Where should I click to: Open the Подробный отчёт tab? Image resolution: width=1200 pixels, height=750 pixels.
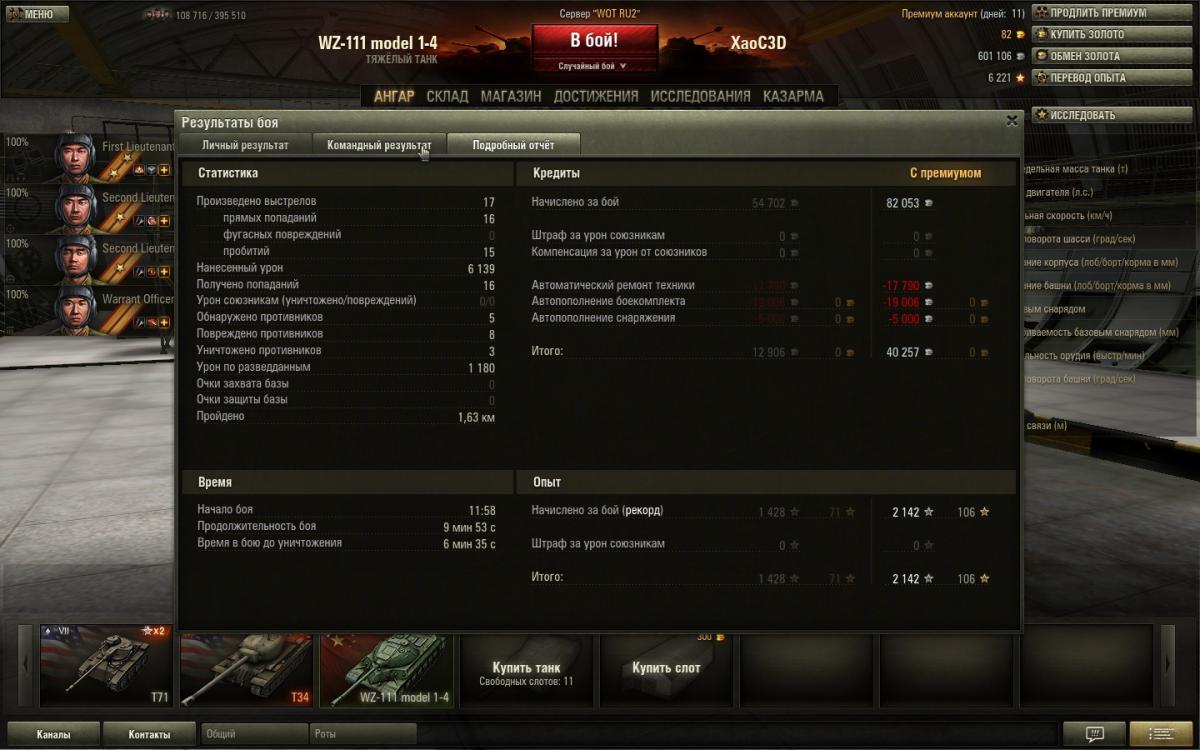(x=513, y=145)
